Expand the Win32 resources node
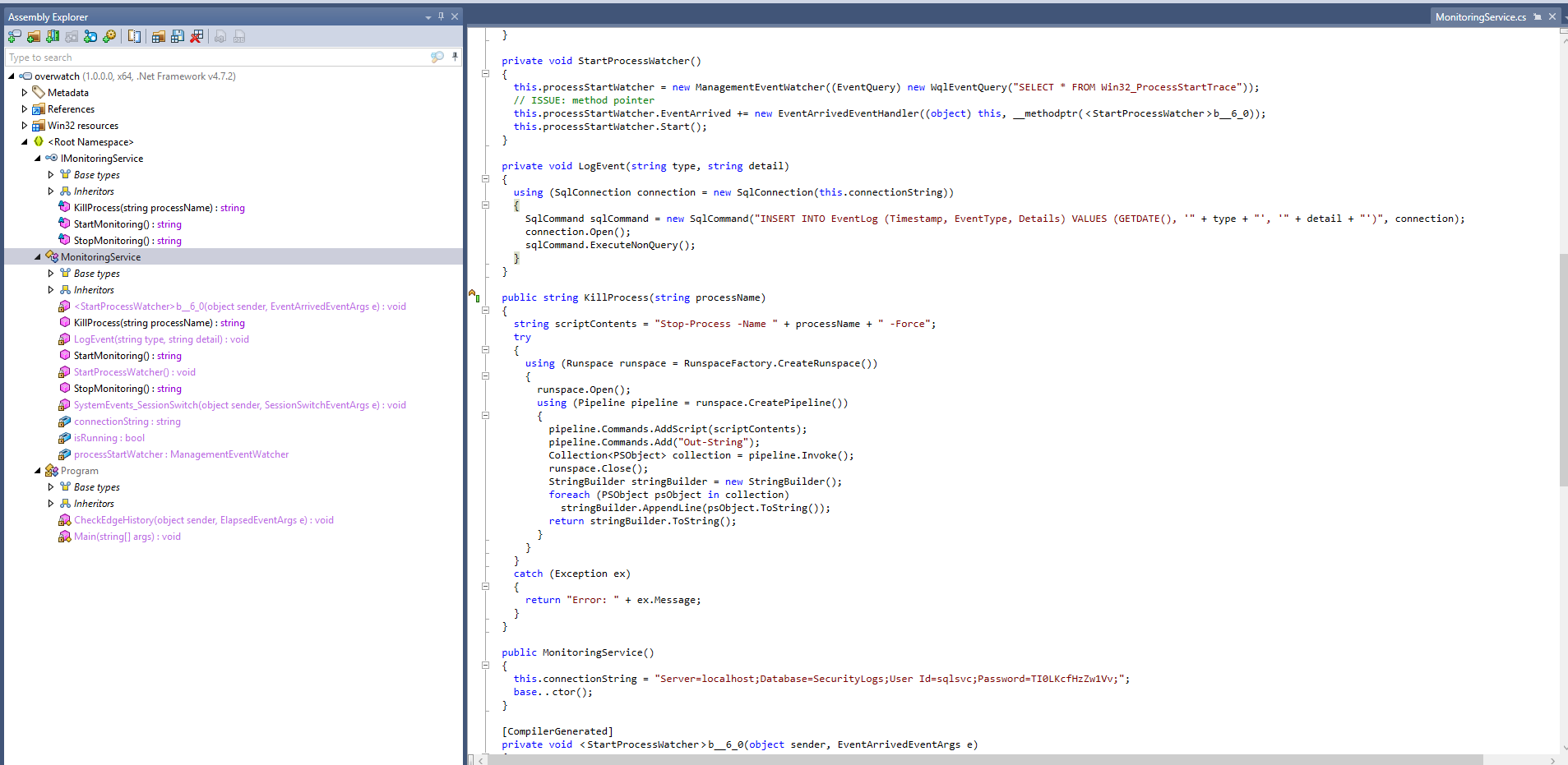Viewport: 1568px width, 765px height. 25,125
